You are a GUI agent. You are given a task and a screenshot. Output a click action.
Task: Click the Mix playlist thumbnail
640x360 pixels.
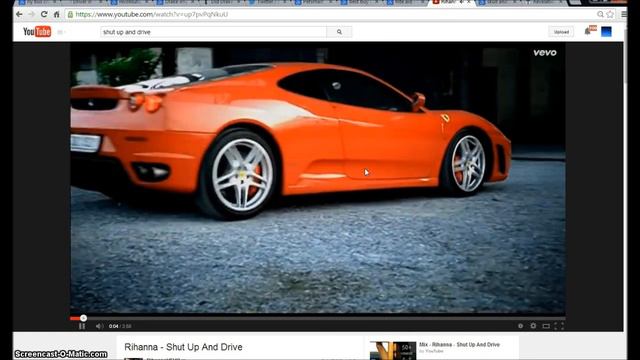[393, 351]
